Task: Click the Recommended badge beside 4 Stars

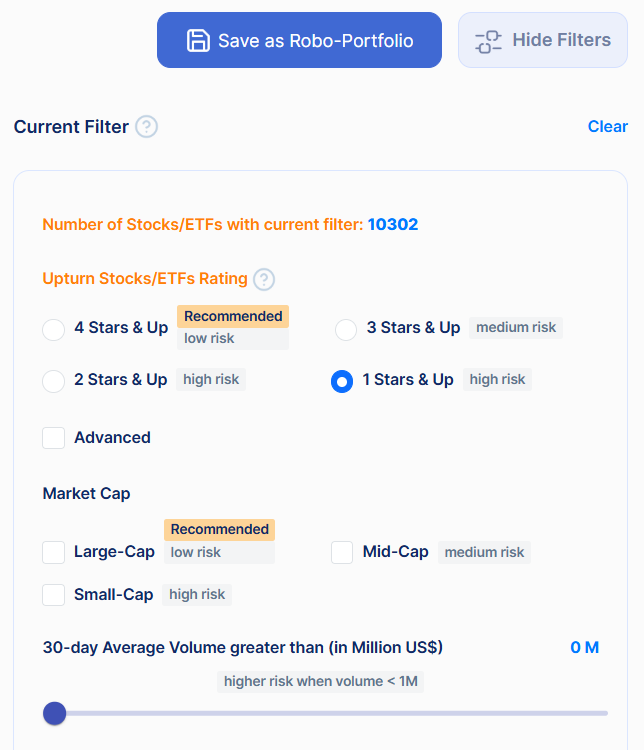Action: [233, 316]
